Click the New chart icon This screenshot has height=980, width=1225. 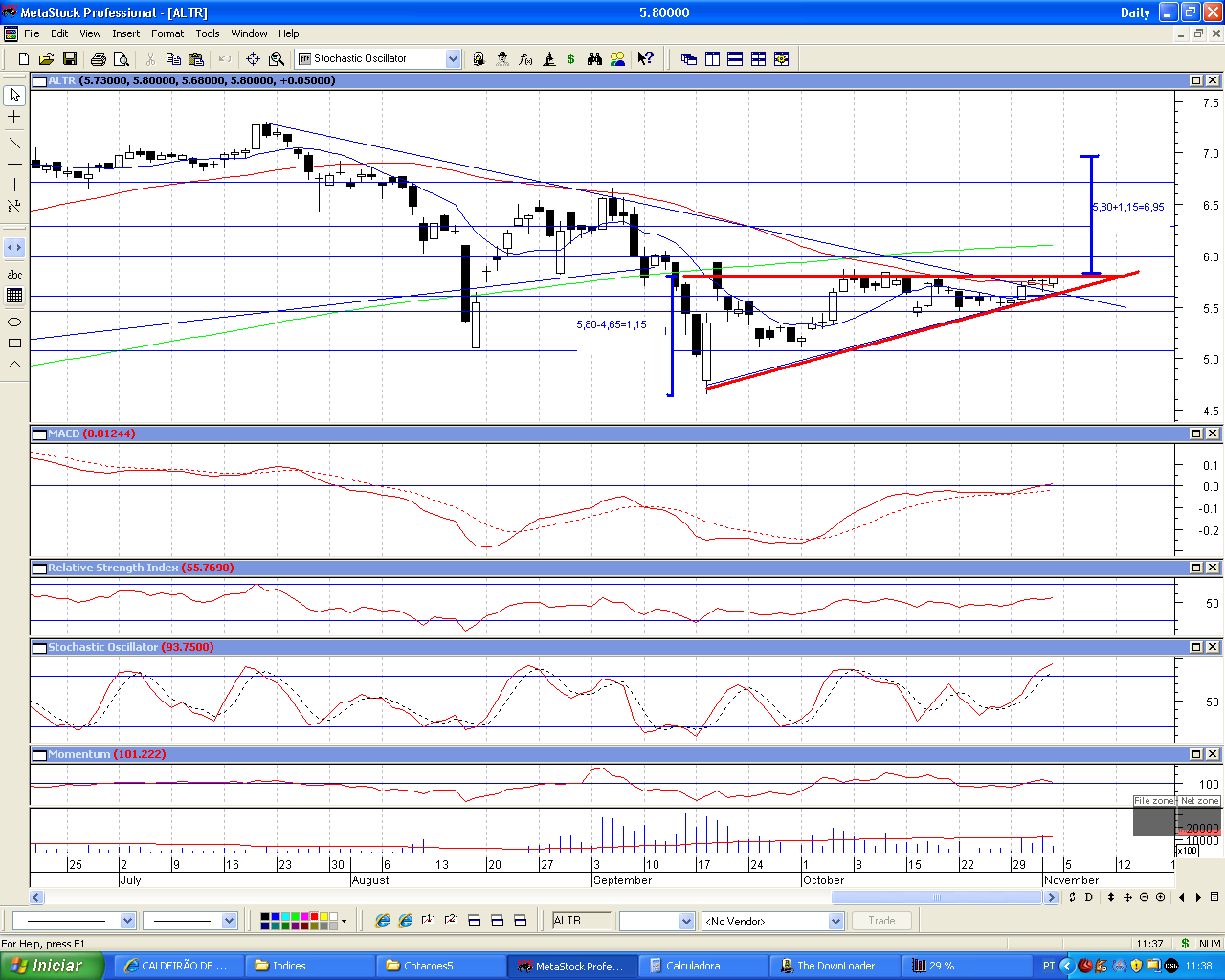point(24,58)
